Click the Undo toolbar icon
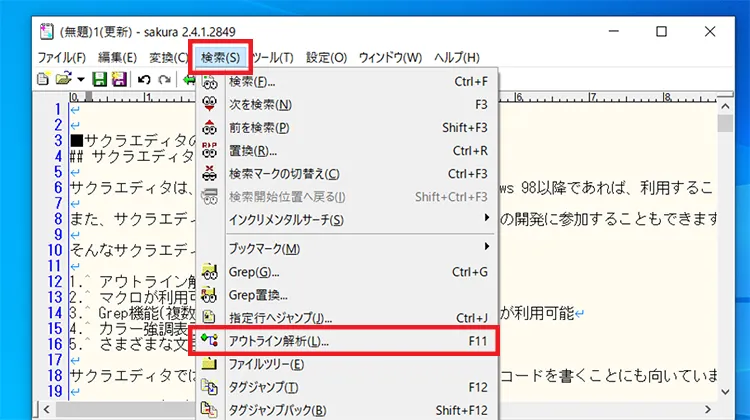The image size is (750, 420). pos(144,79)
